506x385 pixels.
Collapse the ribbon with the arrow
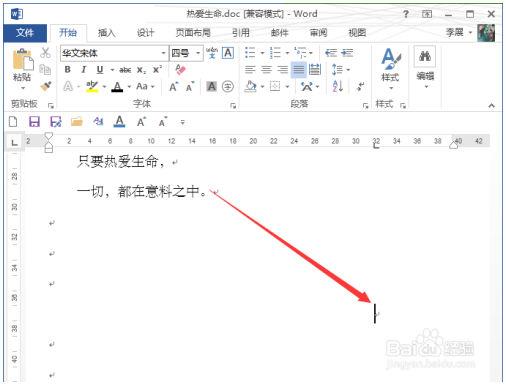[491, 106]
